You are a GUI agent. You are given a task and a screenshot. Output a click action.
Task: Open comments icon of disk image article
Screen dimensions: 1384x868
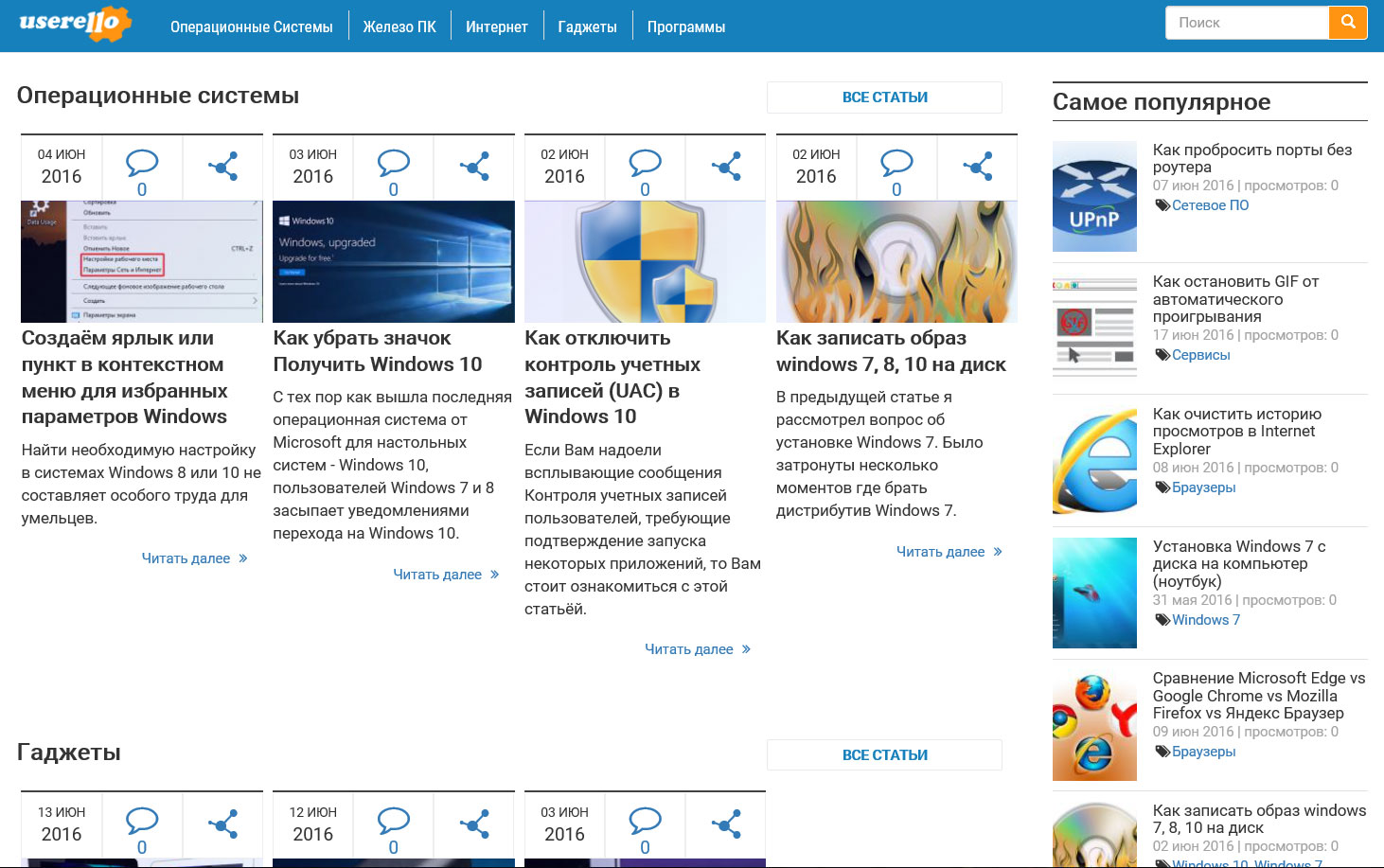896,172
